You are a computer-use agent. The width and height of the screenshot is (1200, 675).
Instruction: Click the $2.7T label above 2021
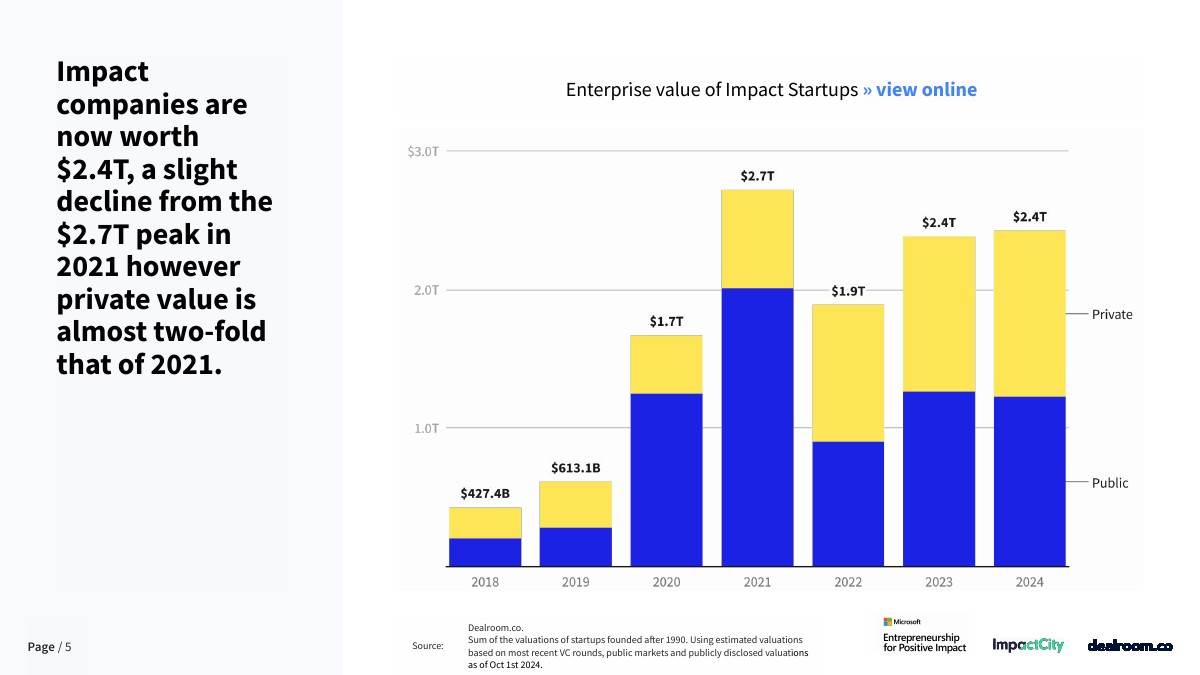coord(757,176)
